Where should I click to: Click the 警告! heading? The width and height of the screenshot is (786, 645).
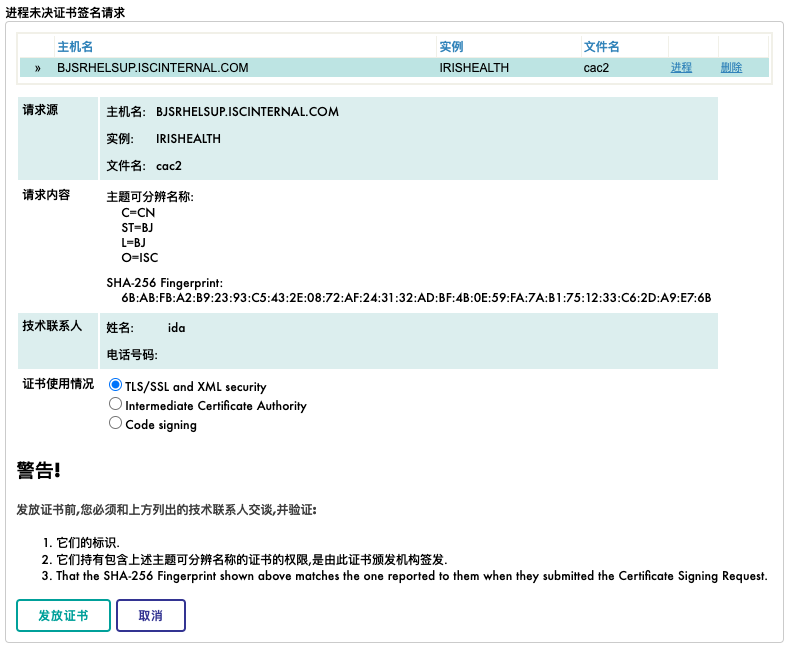pyautogui.click(x=39, y=469)
